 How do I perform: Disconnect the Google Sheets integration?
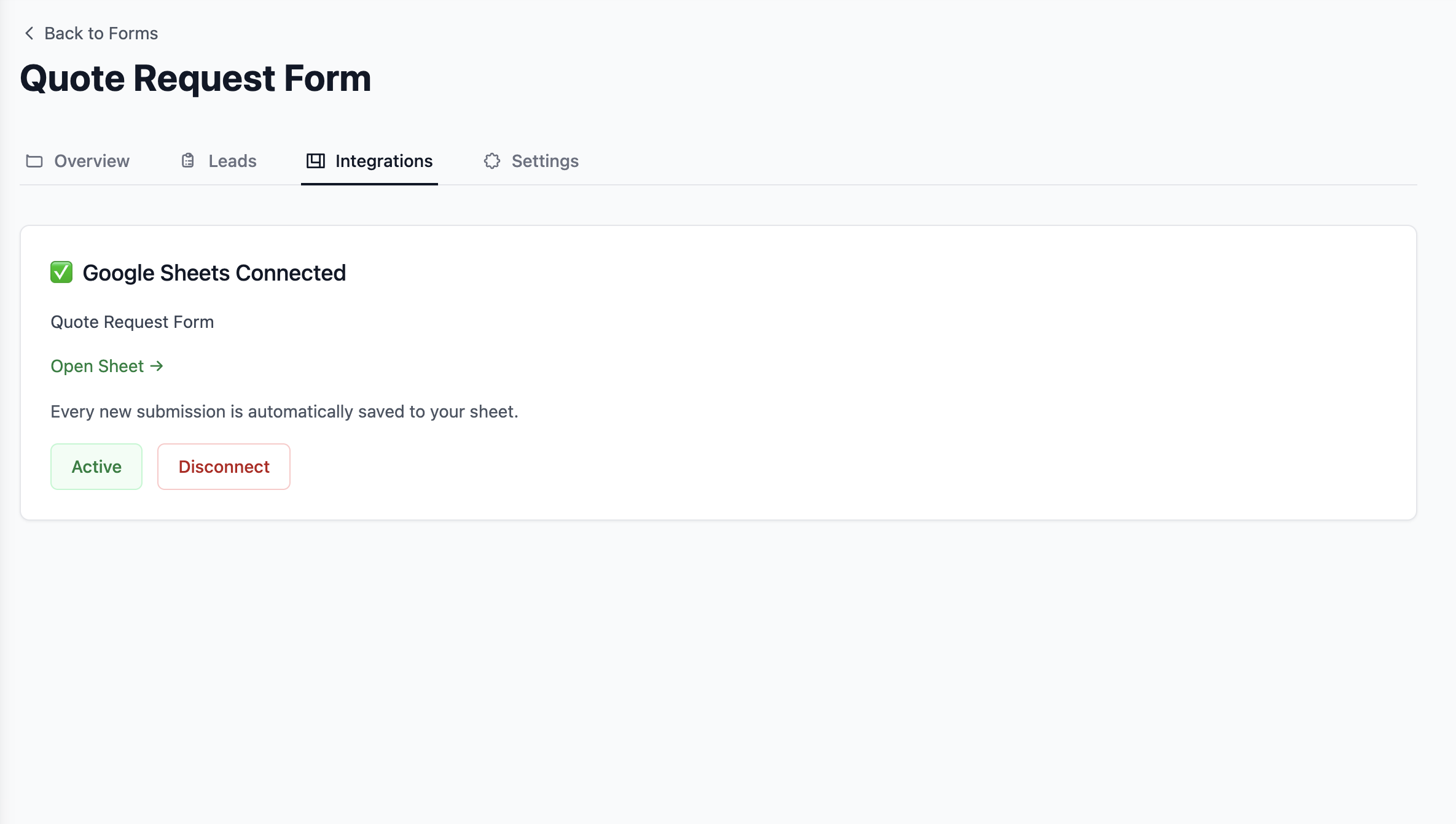pyautogui.click(x=224, y=467)
